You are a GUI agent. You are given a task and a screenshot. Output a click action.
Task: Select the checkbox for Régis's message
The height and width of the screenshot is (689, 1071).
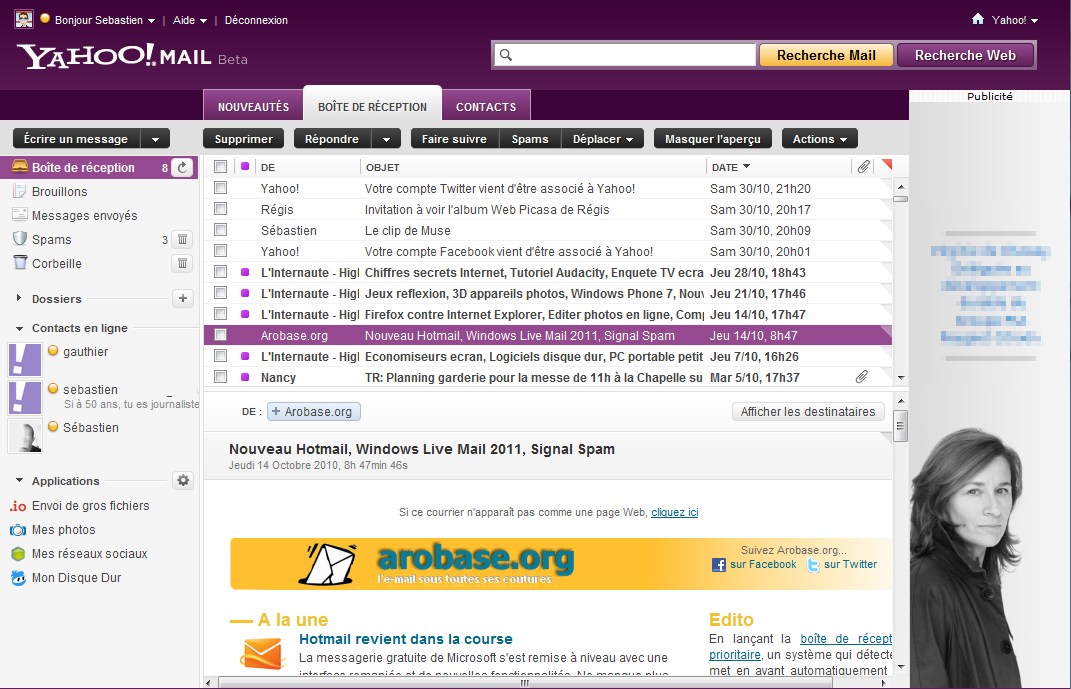click(x=221, y=208)
